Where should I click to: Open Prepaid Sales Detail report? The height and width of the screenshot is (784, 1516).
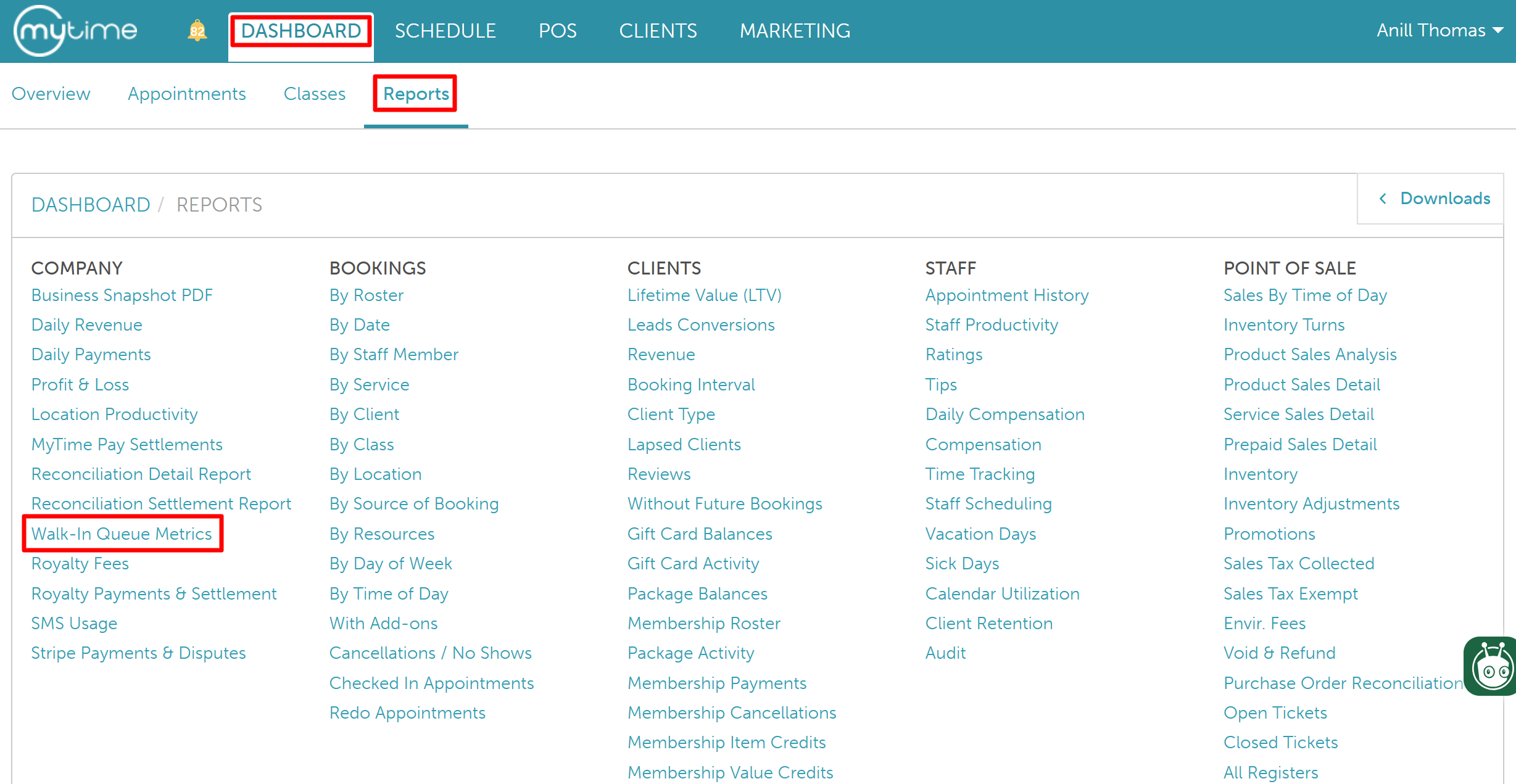point(1301,445)
